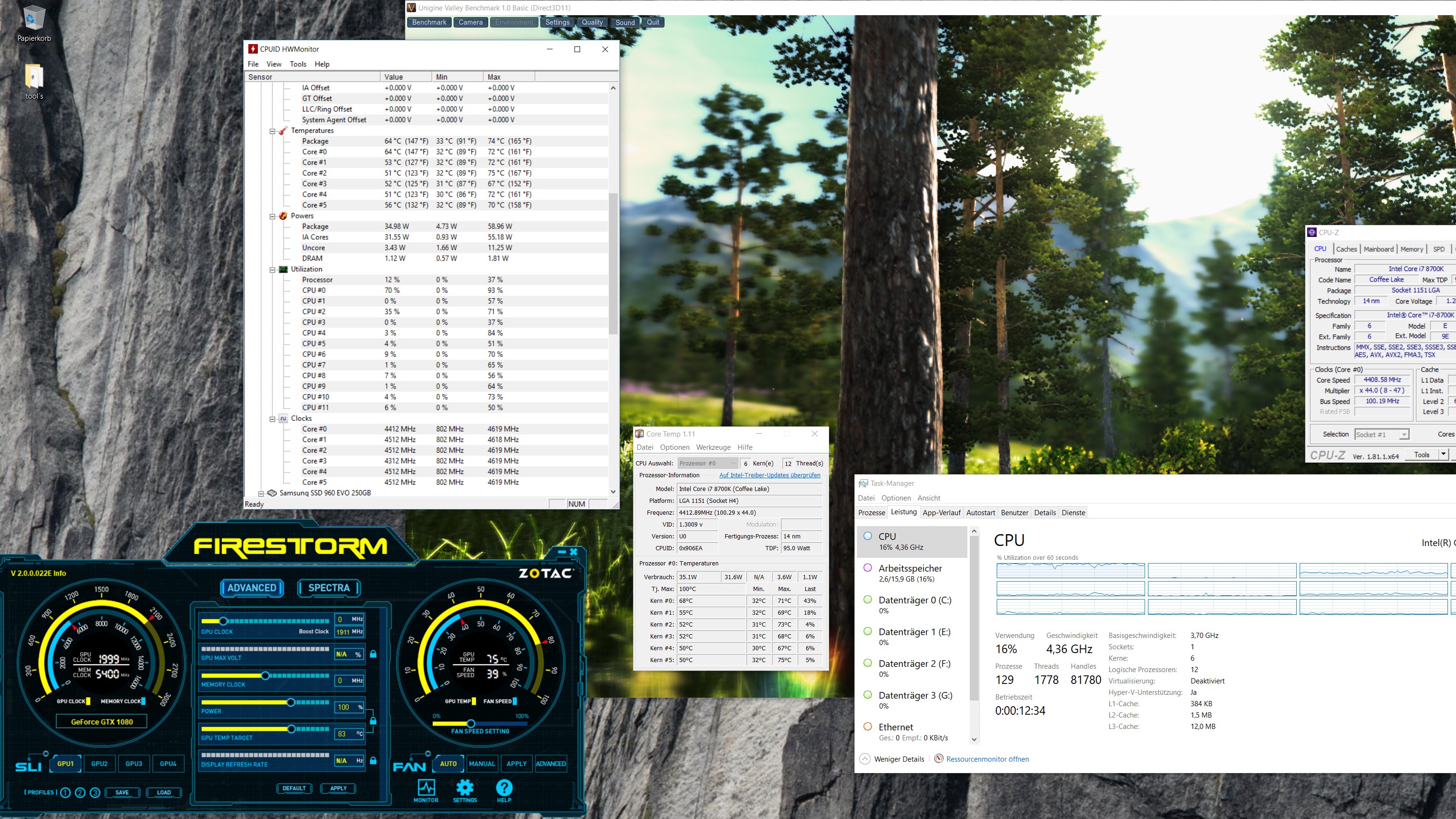This screenshot has width=1456, height=819.
Task: Click the Task-Manager title bar icon
Action: [863, 483]
